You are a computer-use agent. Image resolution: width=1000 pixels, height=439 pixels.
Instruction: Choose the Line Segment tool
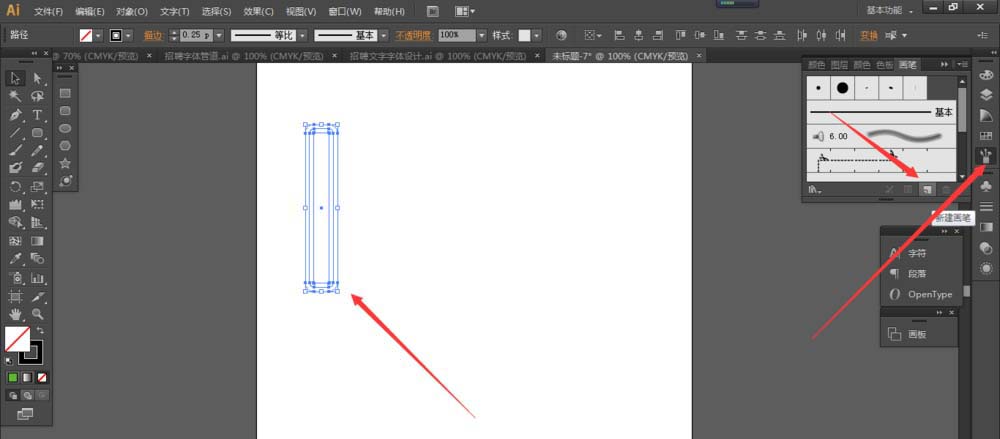(x=15, y=133)
